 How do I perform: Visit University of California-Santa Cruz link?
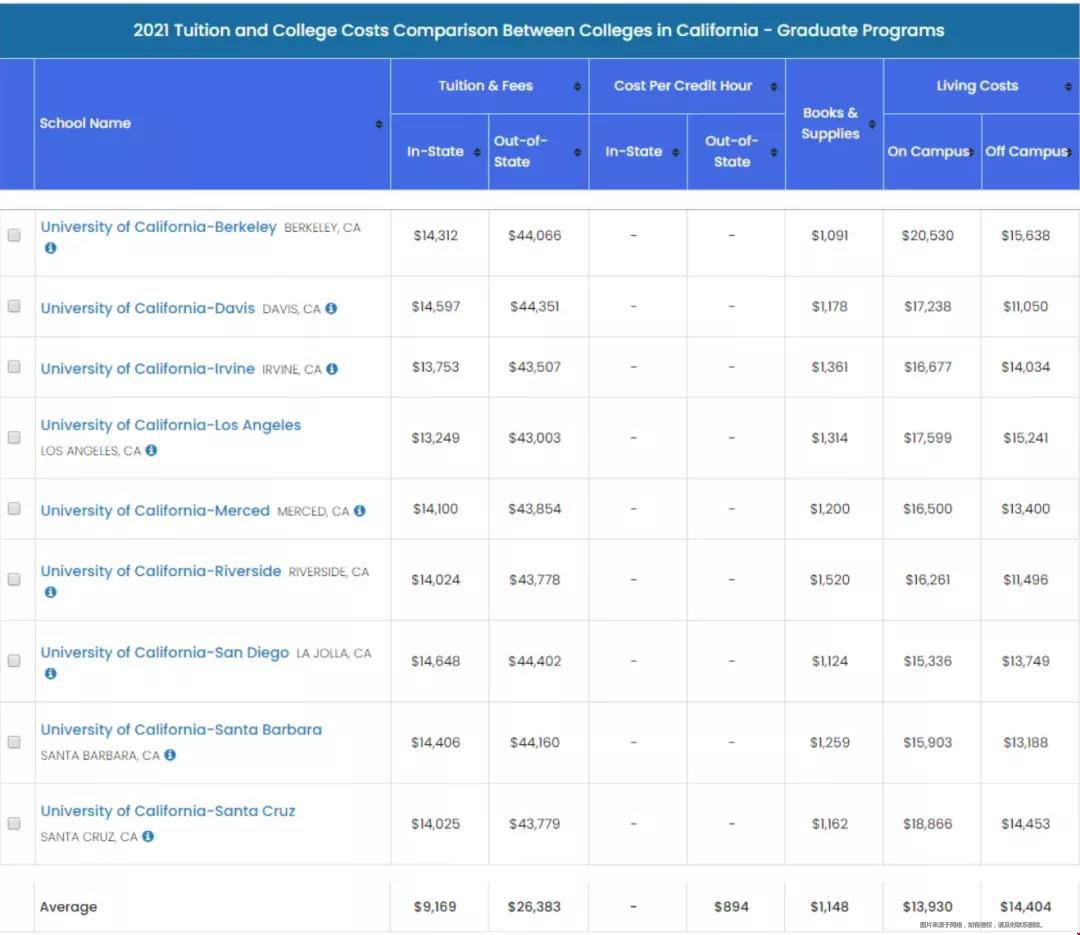click(167, 811)
